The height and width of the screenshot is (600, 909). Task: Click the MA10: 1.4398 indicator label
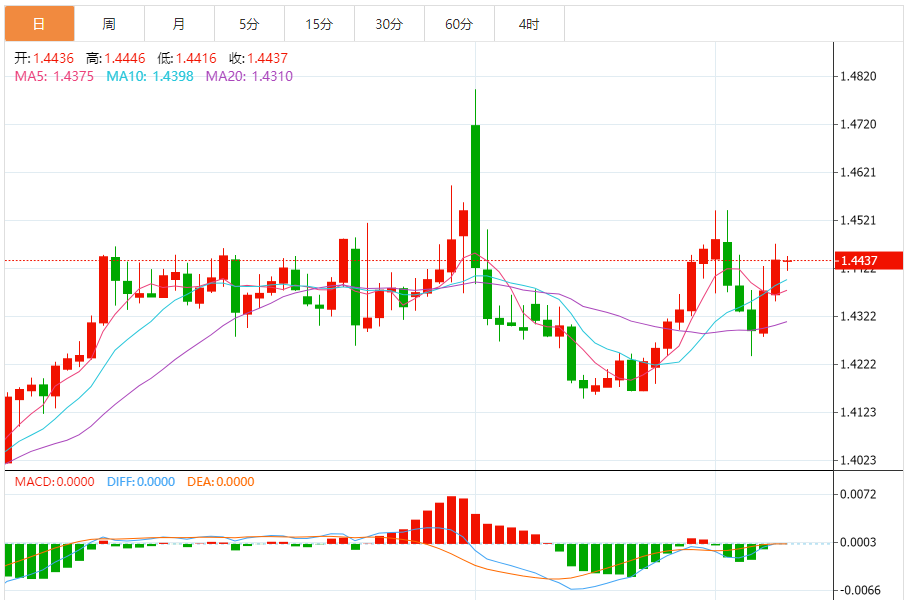tap(150, 77)
